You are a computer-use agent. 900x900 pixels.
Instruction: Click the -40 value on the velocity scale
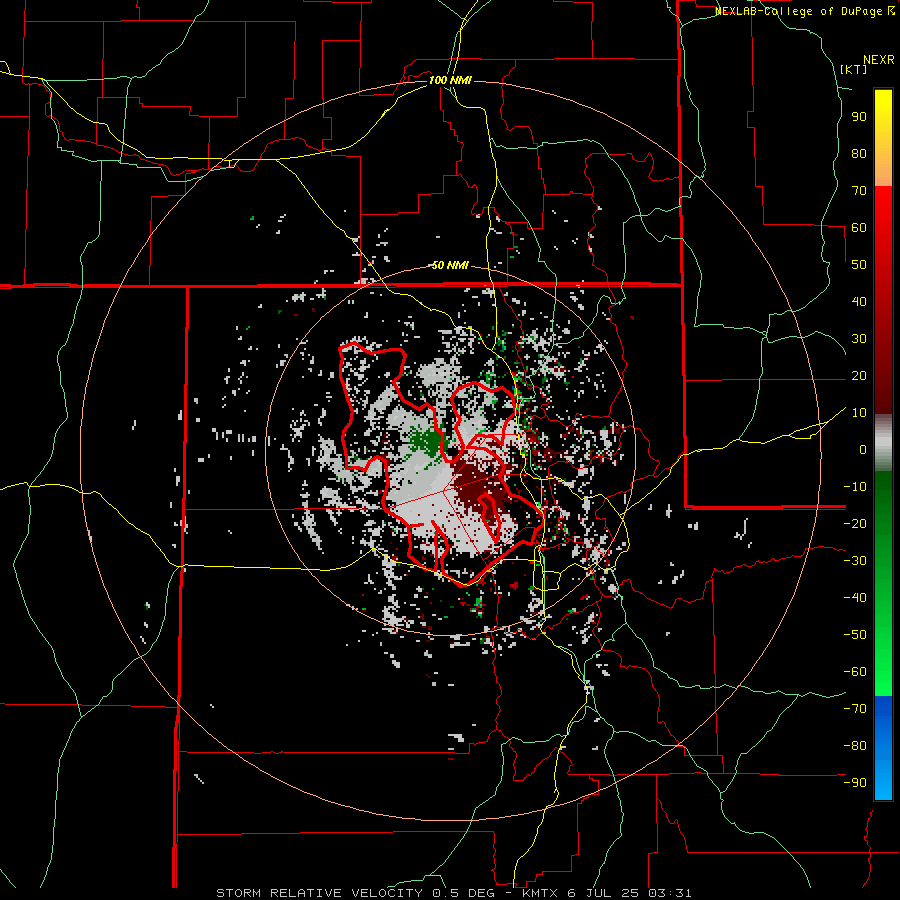pos(855,598)
